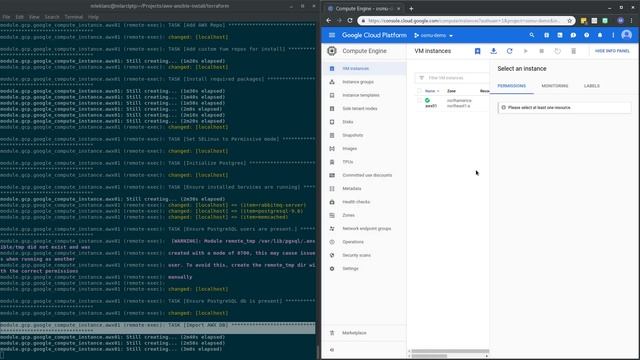Viewport: 640px width, 360px height.
Task: Open the GCP hamburger navigation menu
Action: pos(332,36)
